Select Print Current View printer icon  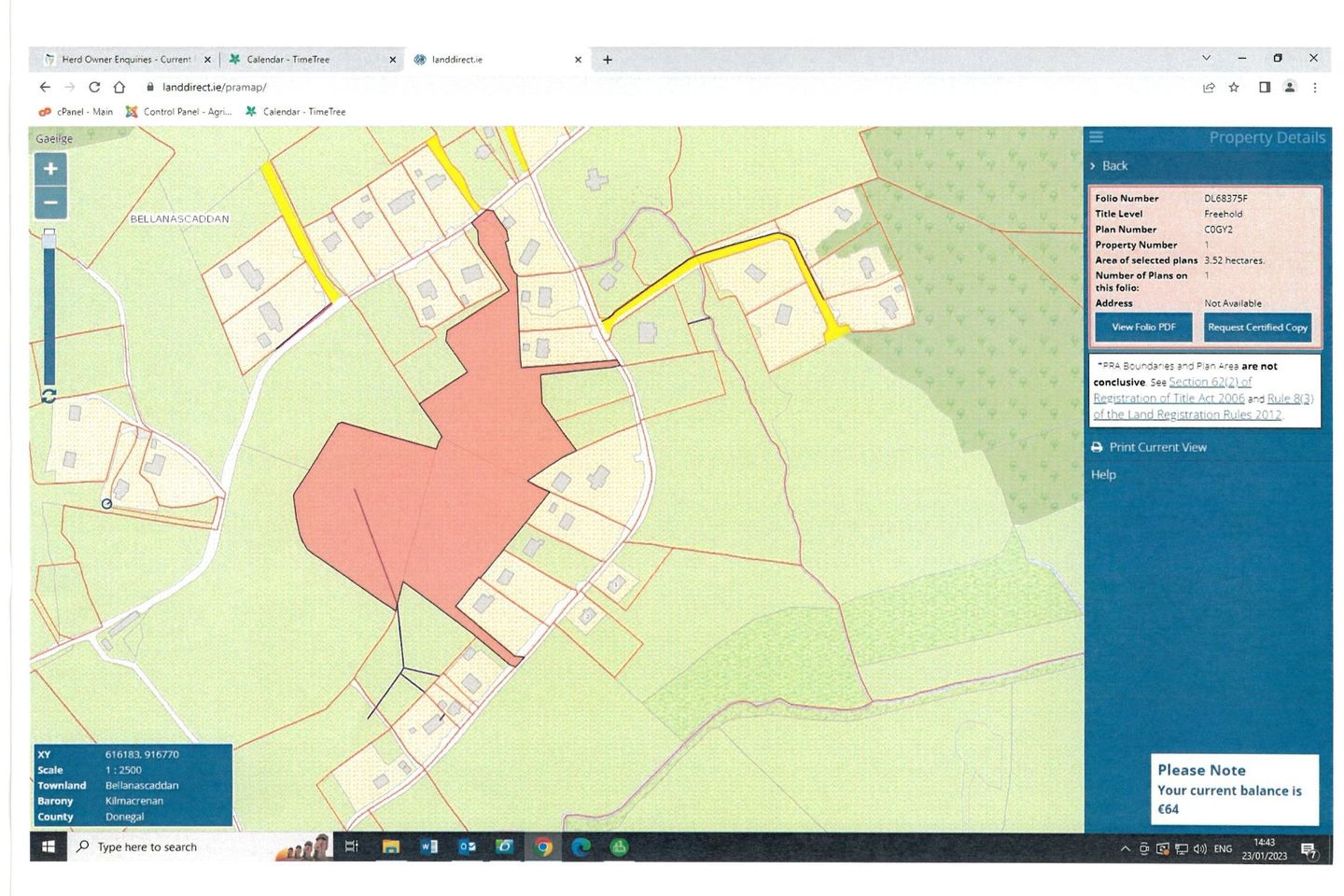(1097, 446)
